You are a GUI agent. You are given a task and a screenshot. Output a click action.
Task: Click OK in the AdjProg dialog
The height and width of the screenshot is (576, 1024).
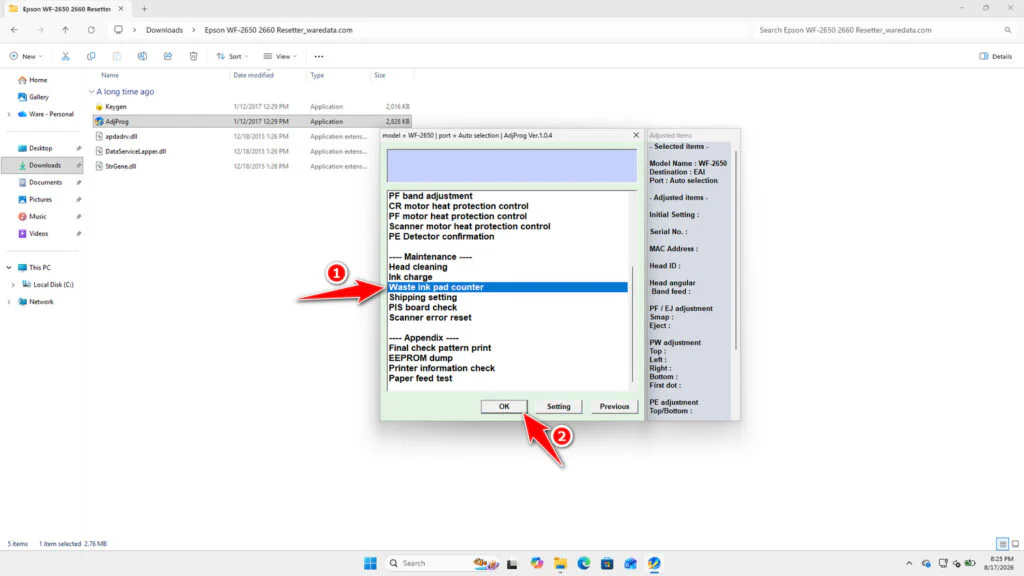click(504, 406)
